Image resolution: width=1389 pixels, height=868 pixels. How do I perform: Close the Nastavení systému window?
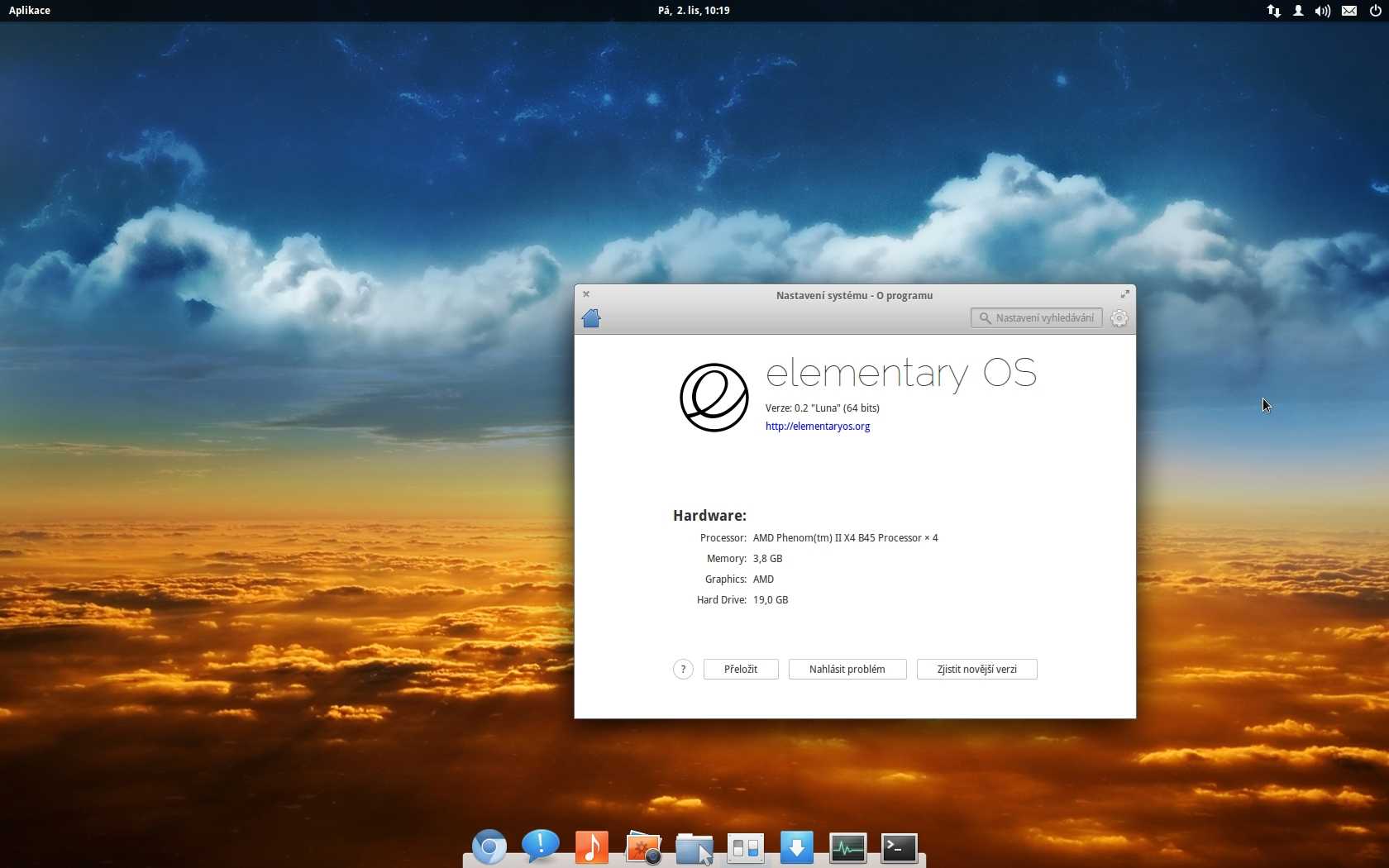[586, 294]
